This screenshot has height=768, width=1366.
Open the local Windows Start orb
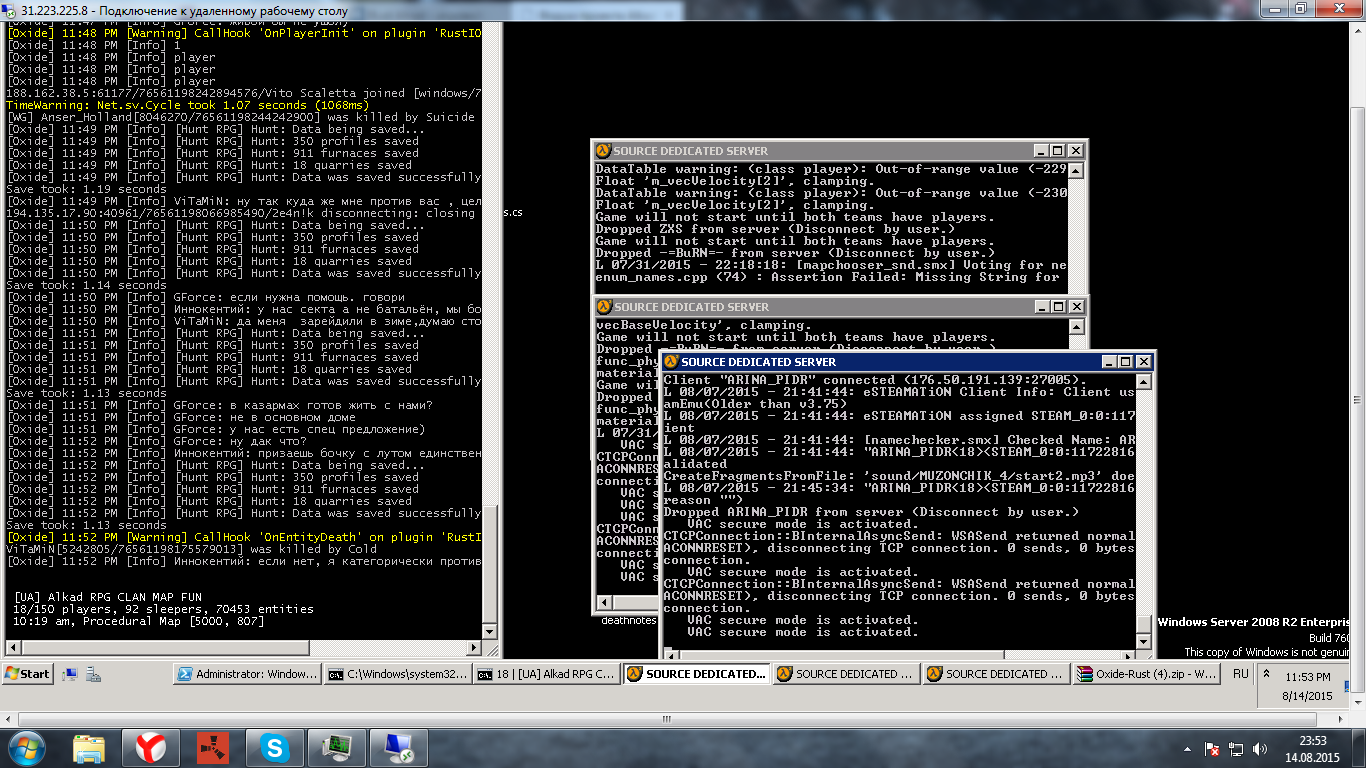coord(25,747)
